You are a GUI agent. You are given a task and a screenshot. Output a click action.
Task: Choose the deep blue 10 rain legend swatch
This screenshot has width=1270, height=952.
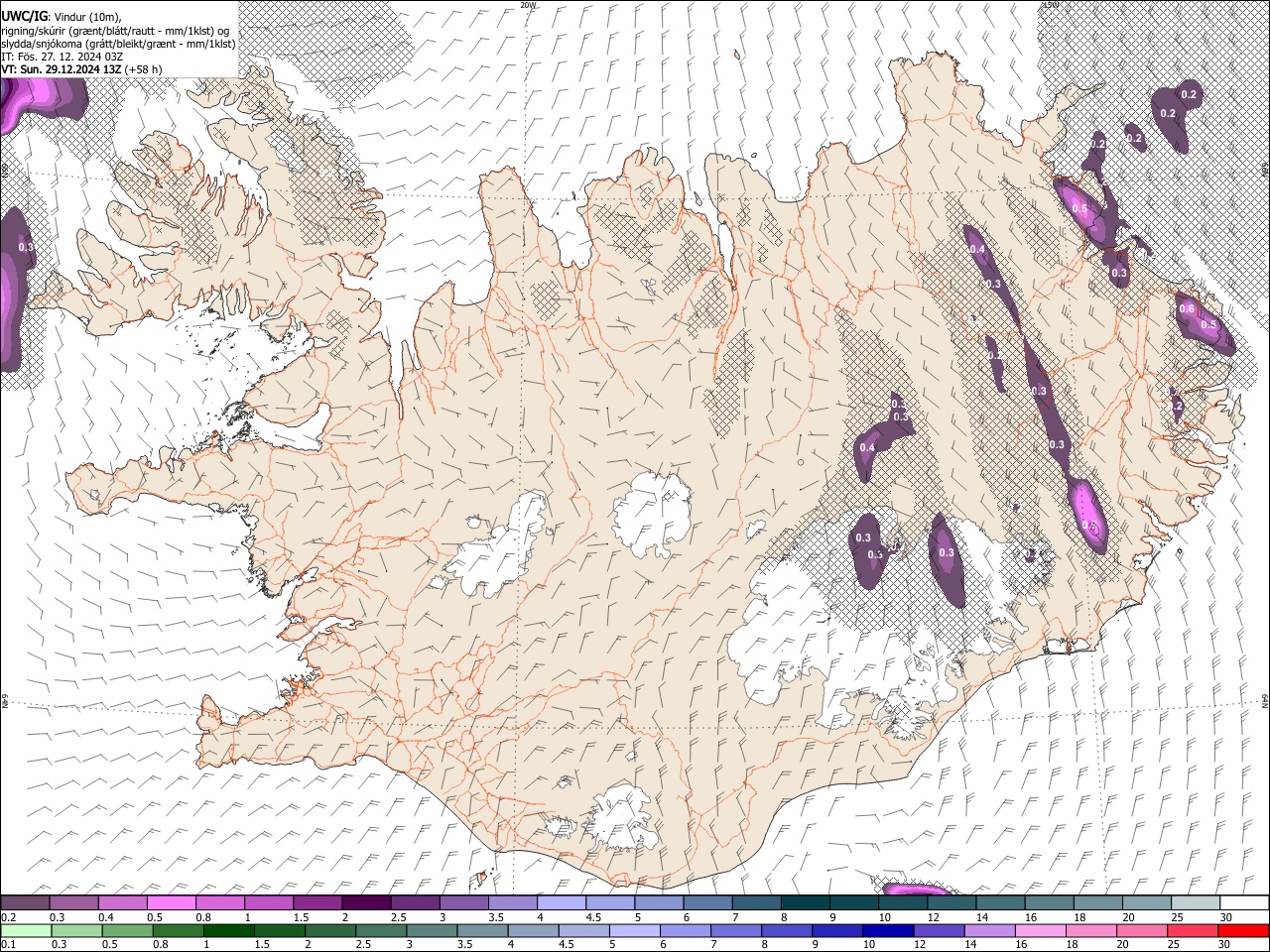pos(888,930)
